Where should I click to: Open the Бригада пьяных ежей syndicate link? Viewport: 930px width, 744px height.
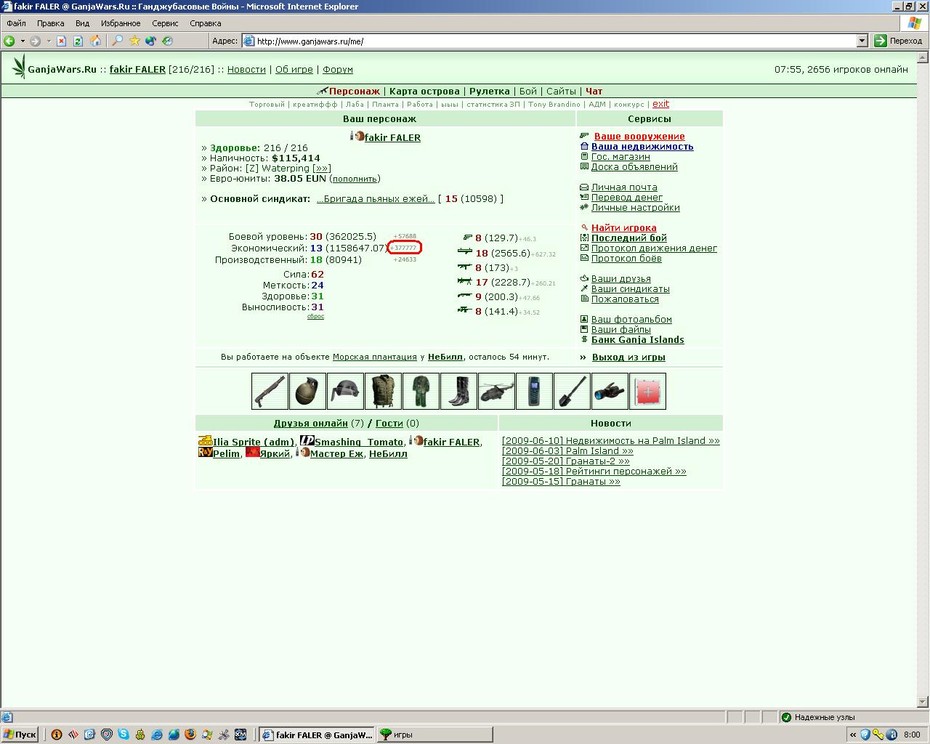(x=375, y=199)
